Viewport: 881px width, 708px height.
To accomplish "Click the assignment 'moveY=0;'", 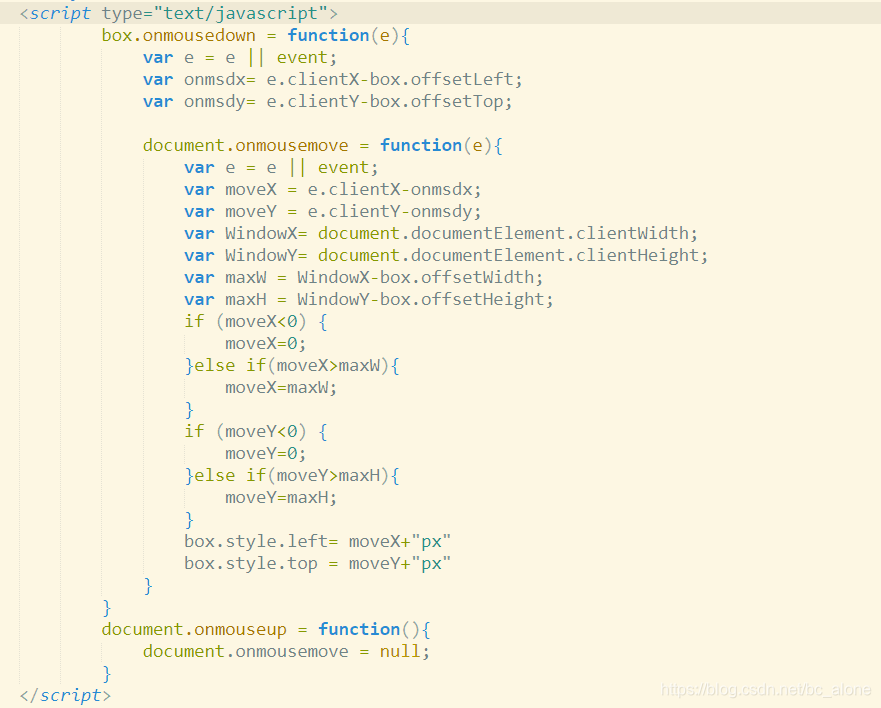I will (x=266, y=453).
